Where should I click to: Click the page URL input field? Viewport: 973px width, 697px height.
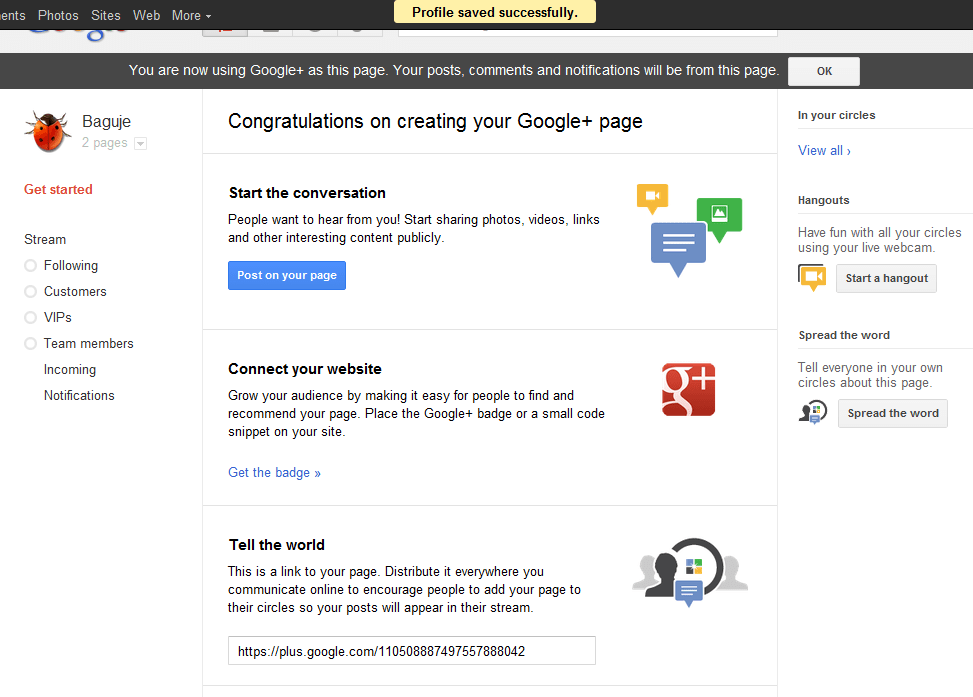(x=411, y=651)
